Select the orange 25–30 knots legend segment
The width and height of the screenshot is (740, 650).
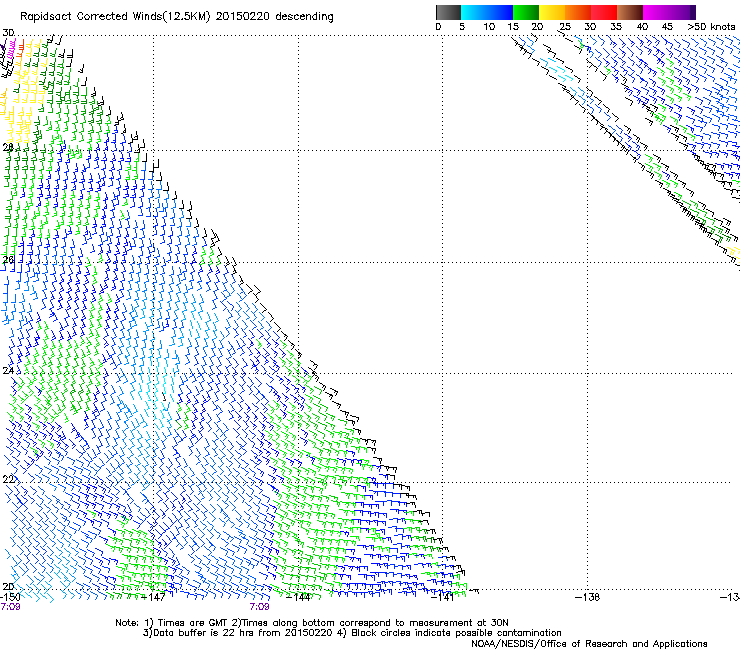(x=578, y=12)
